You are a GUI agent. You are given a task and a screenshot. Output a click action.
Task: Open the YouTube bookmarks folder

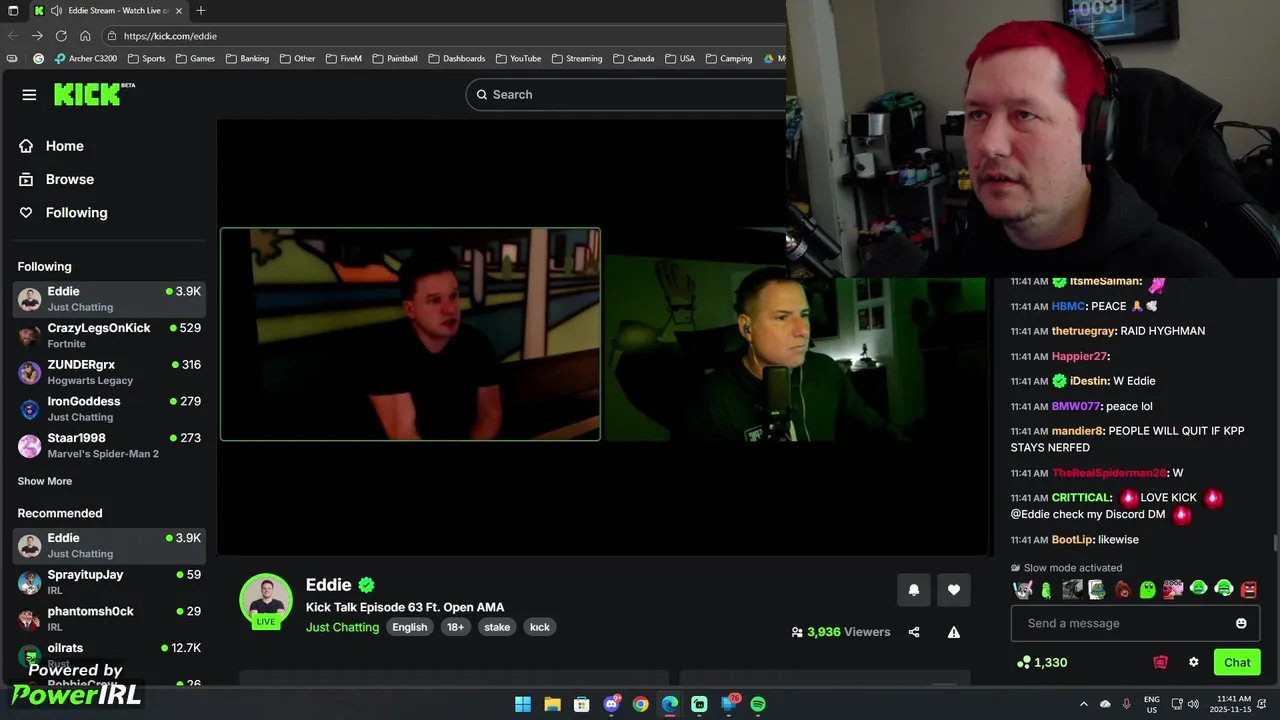point(518,59)
